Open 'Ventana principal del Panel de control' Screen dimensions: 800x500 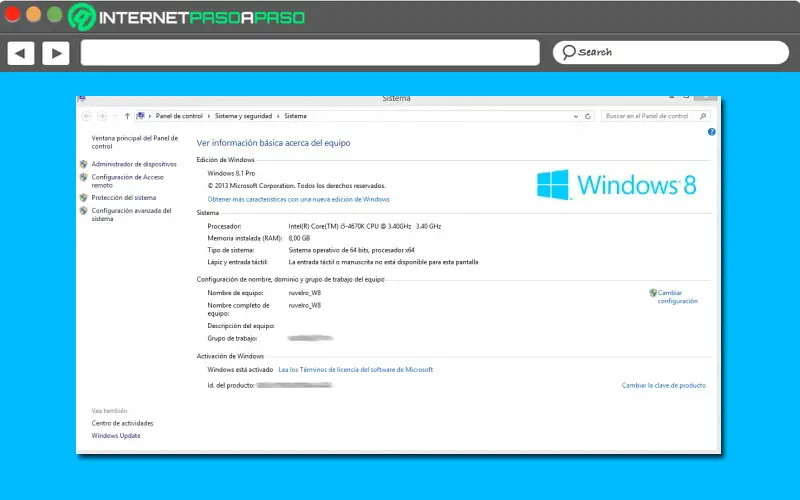click(135, 142)
